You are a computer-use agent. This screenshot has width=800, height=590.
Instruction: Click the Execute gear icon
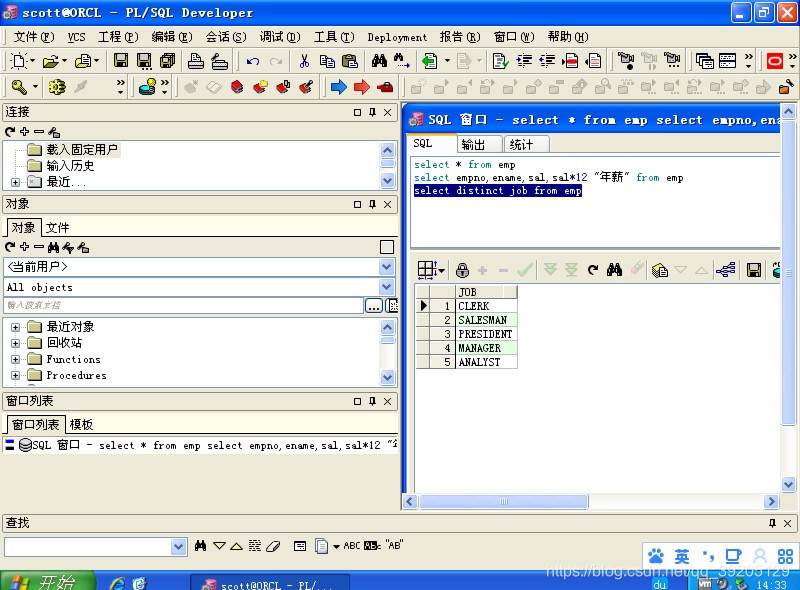pos(57,87)
